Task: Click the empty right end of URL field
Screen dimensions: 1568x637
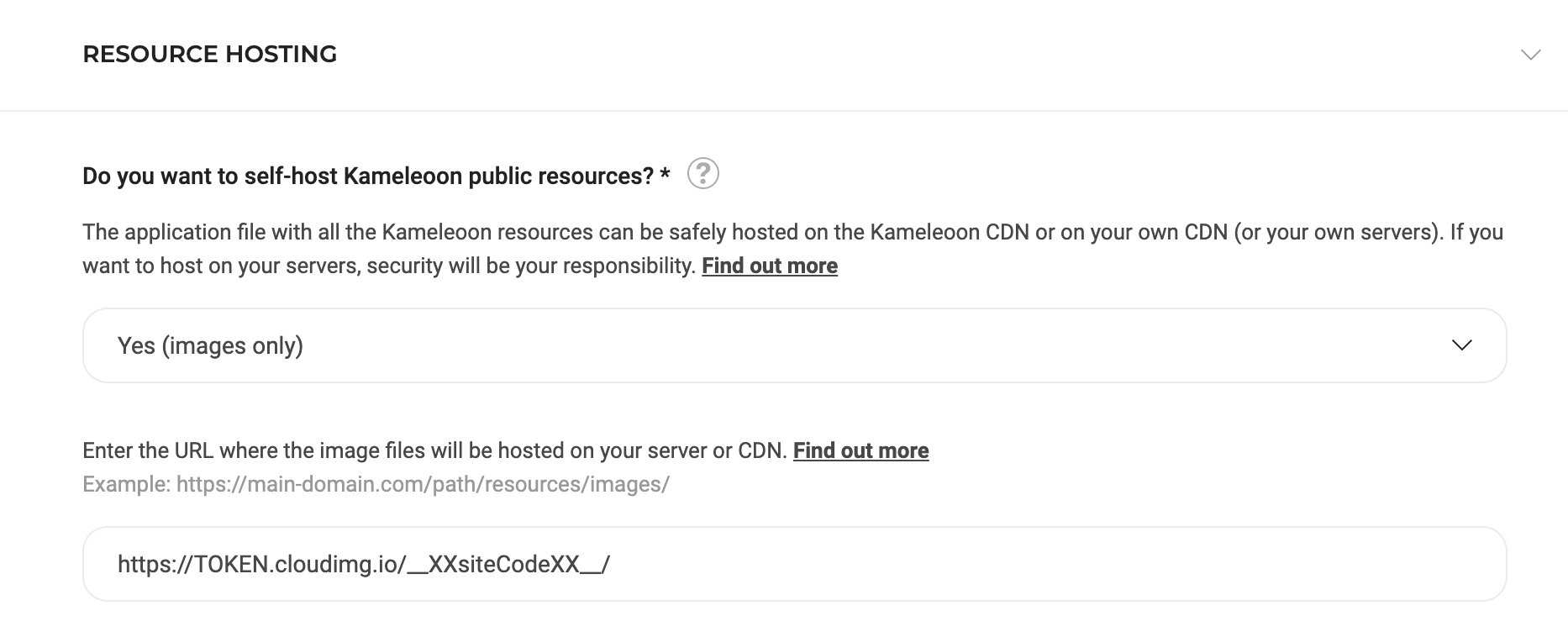Action: pyautogui.click(x=1260, y=564)
